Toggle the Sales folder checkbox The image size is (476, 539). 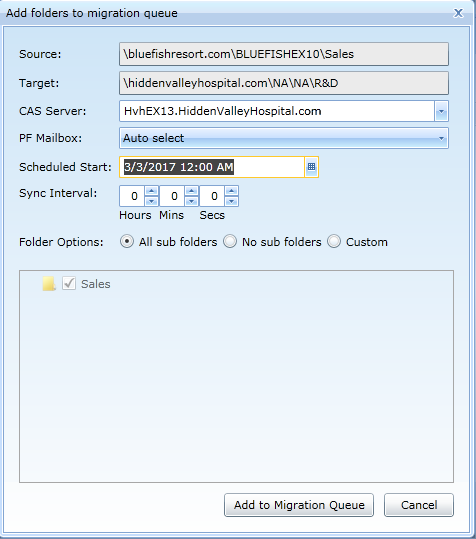point(69,284)
